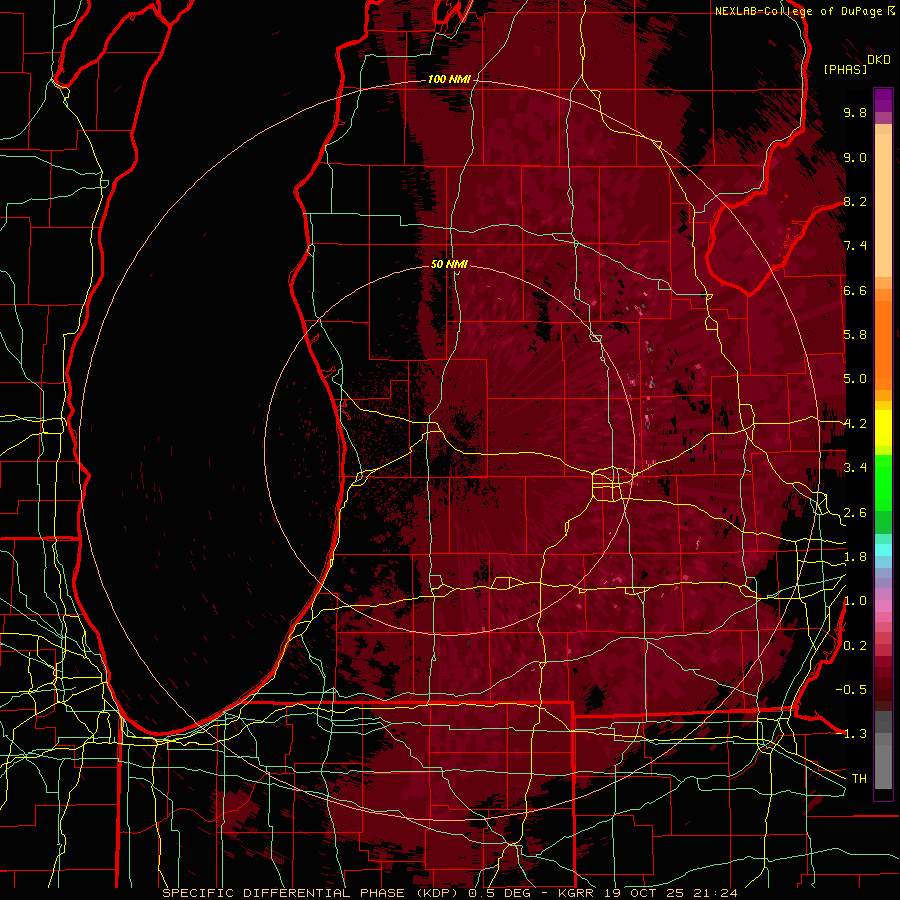Click the purple top segment of color bar
The width and height of the screenshot is (900, 900).
pos(883,100)
